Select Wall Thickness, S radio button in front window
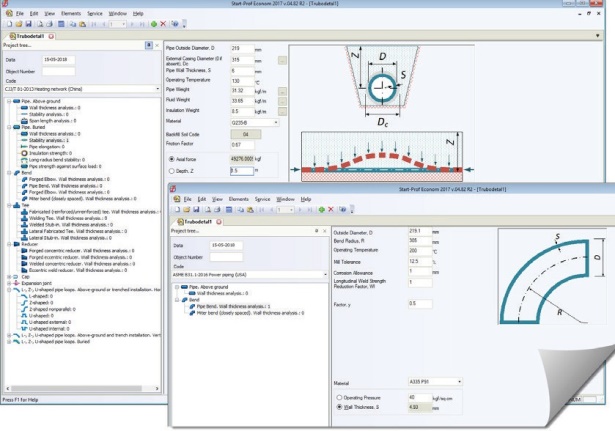The height and width of the screenshot is (431, 615). (340, 407)
